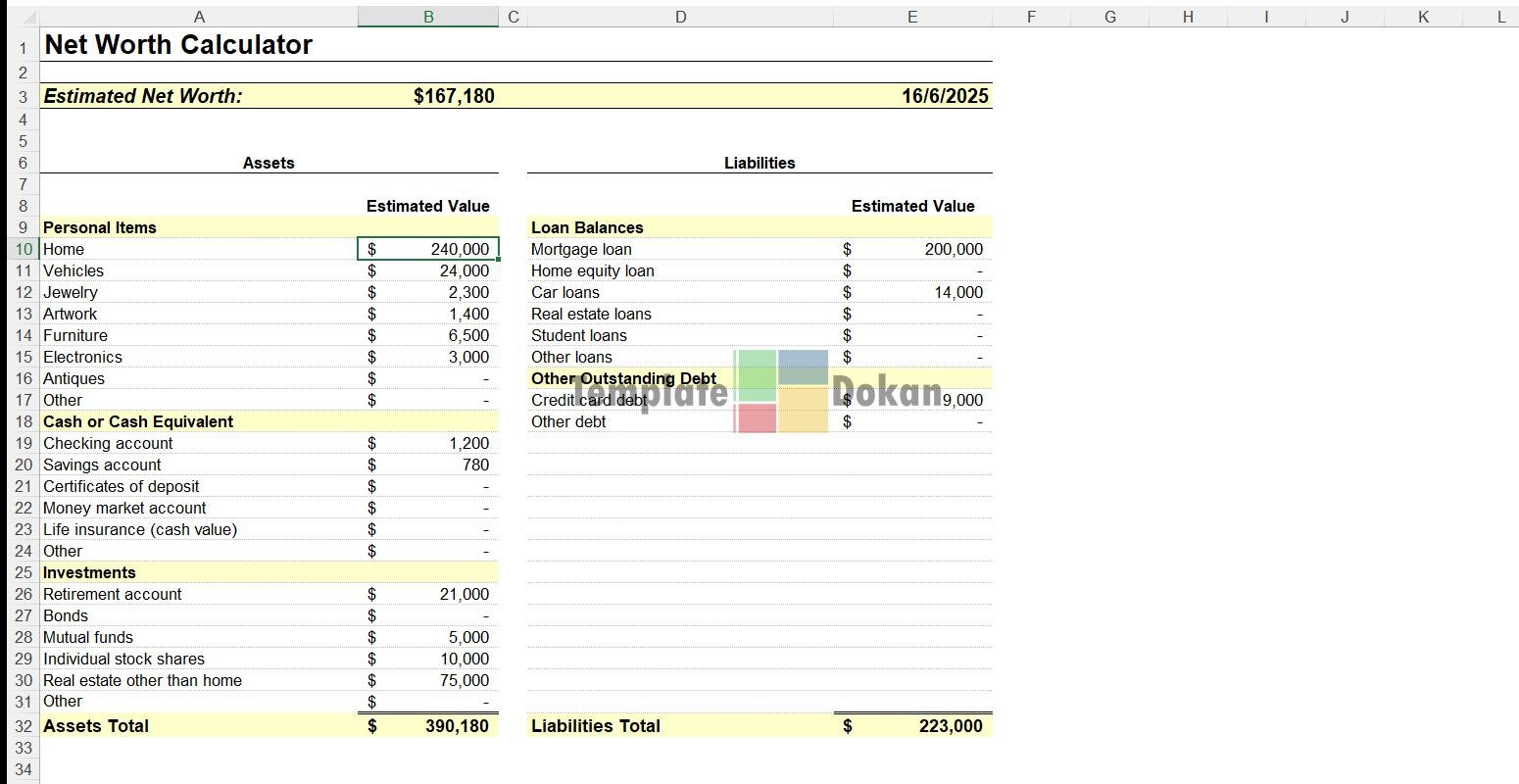Select the Investments section heading cell
The image size is (1519, 784).
coord(89,572)
